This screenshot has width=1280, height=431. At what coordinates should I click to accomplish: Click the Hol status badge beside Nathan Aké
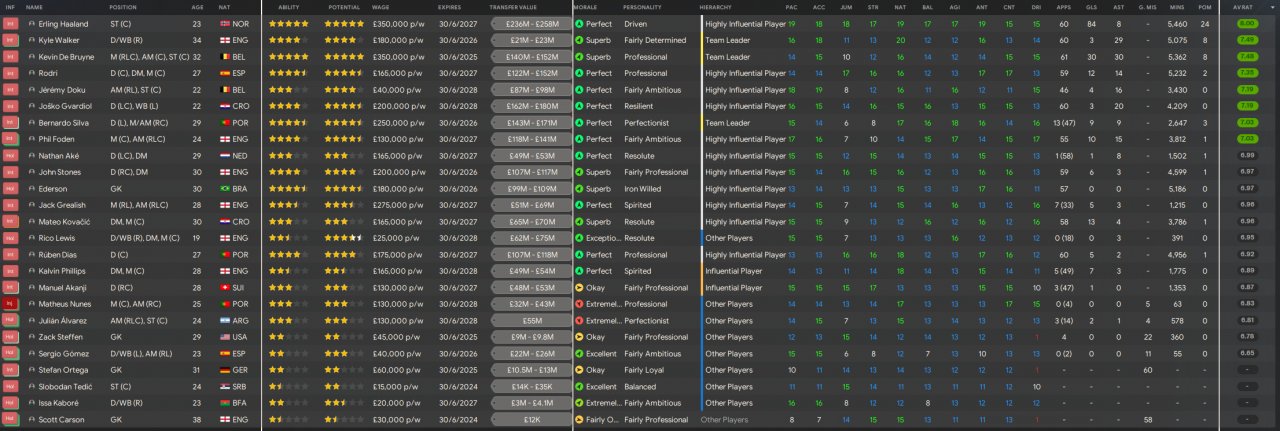[x=10, y=155]
